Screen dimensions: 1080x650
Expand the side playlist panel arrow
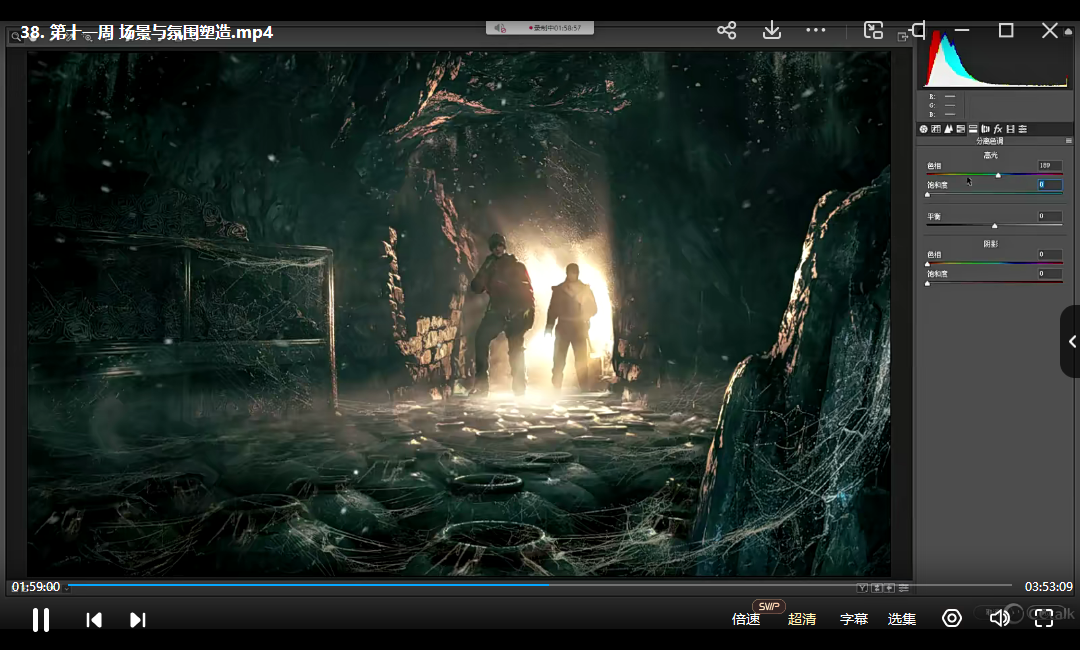pos(1072,342)
